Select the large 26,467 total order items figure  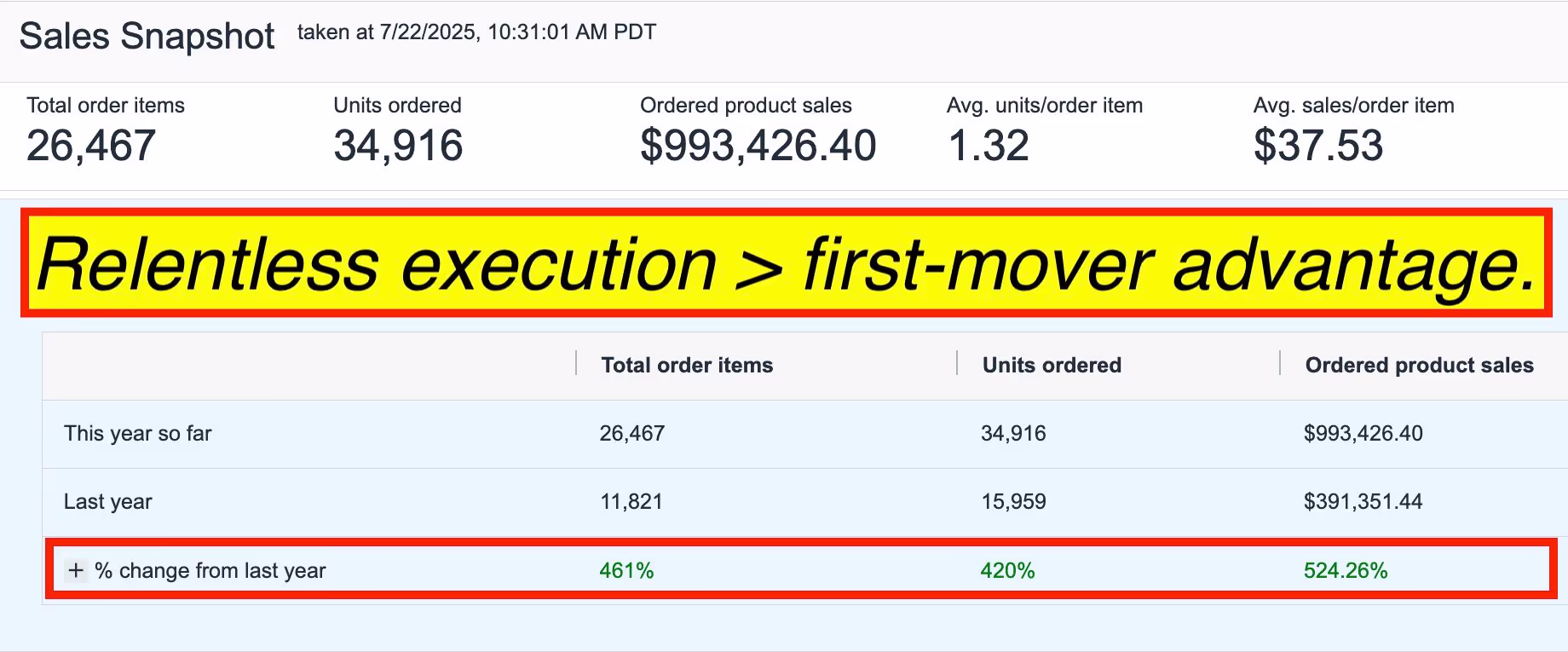coord(91,146)
